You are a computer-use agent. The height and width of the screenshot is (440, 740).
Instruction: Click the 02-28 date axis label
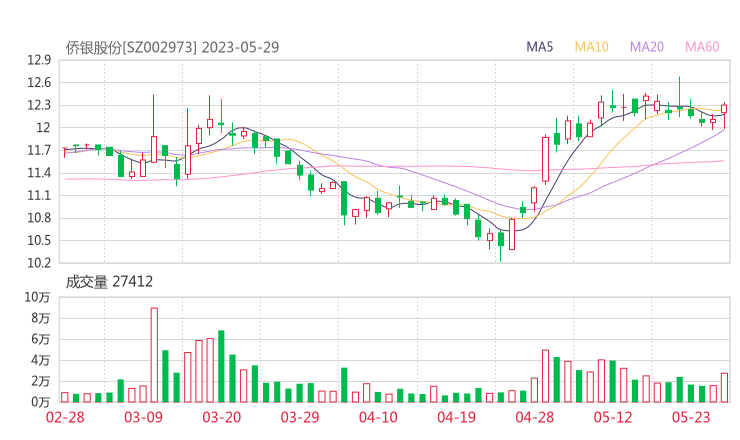65,417
